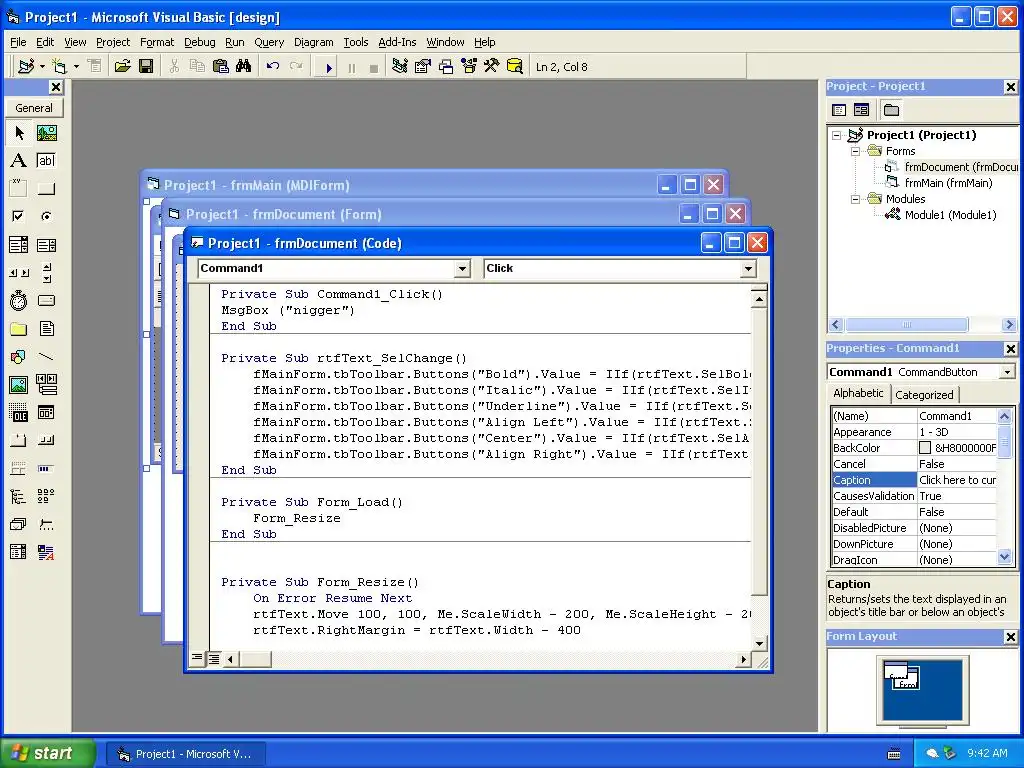
Task: Open the Click procedure dropdown
Action: click(748, 268)
